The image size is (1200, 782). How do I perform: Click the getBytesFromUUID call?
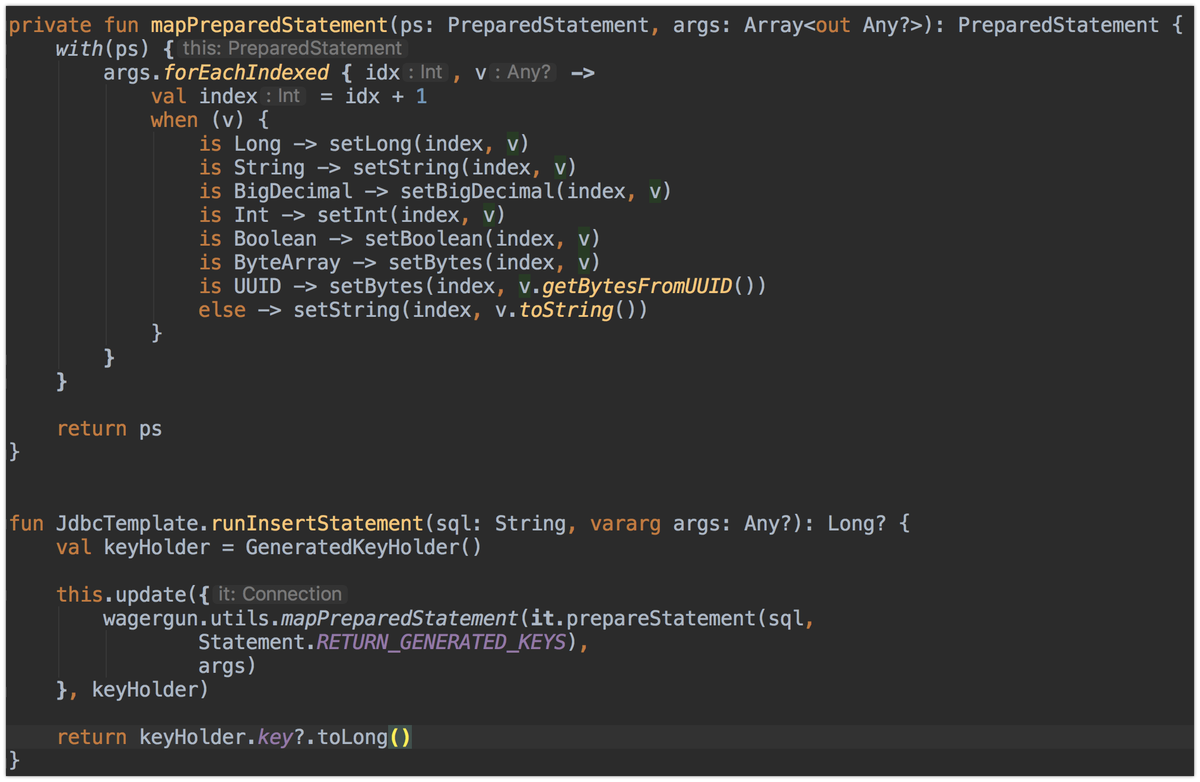638,287
